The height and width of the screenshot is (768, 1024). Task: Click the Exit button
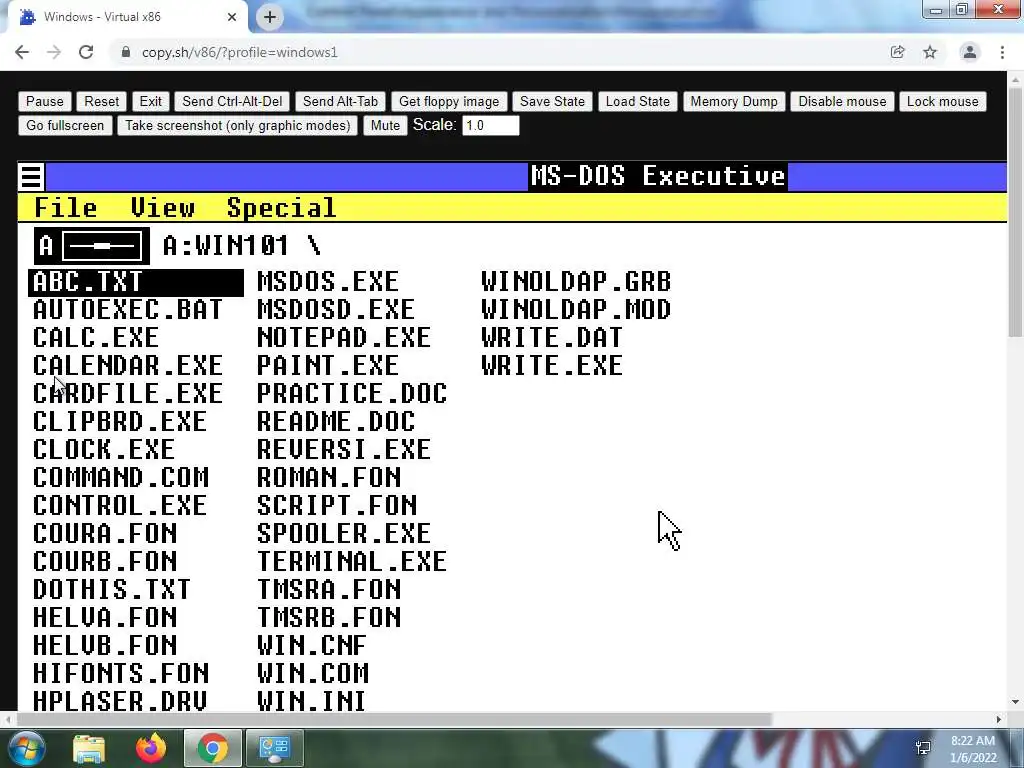point(150,101)
